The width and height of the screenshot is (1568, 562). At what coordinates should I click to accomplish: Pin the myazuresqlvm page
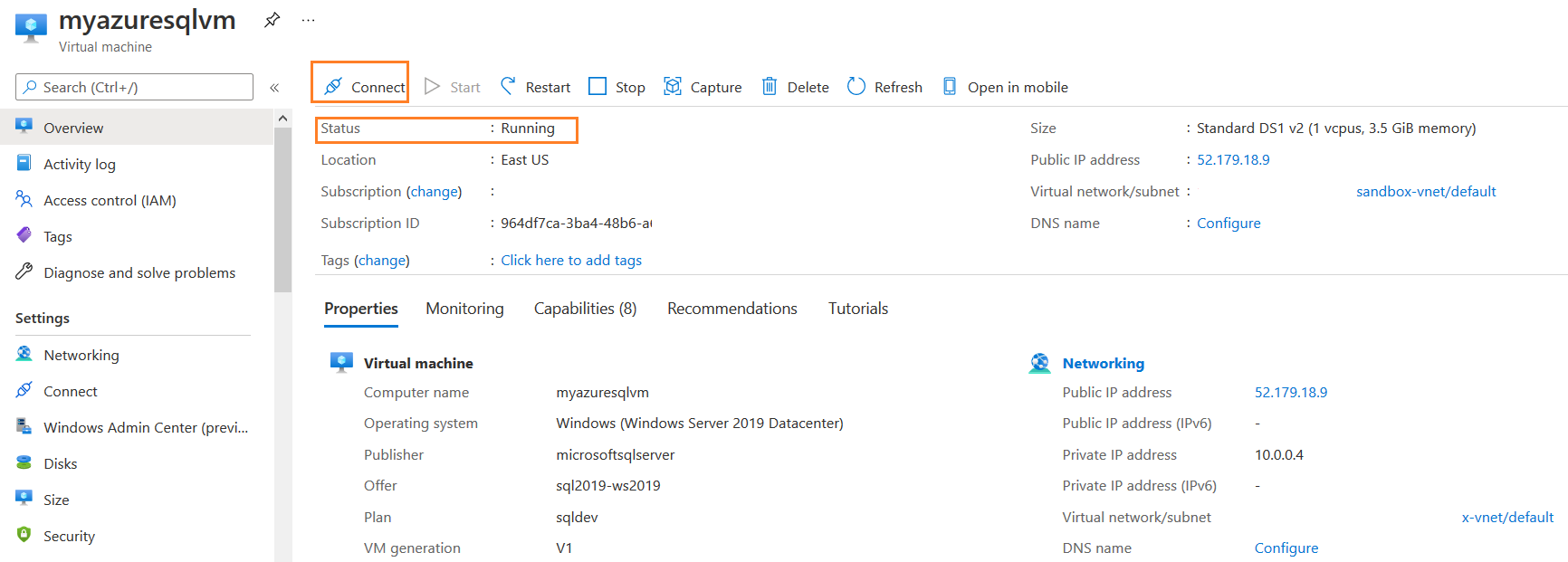coord(272,20)
